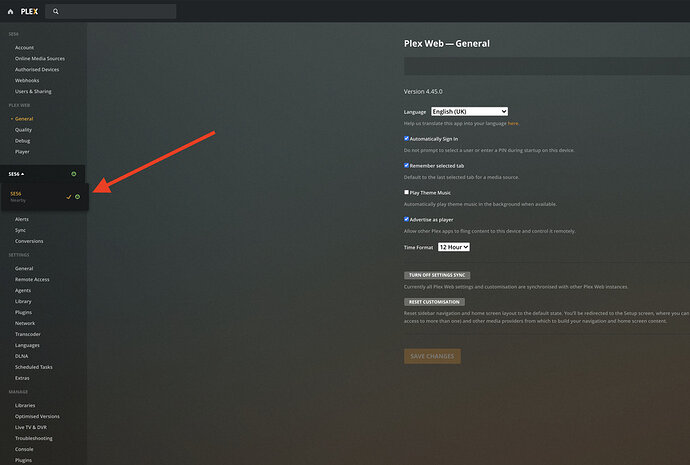Open server Sync page
This screenshot has height=465, width=690.
coord(20,230)
